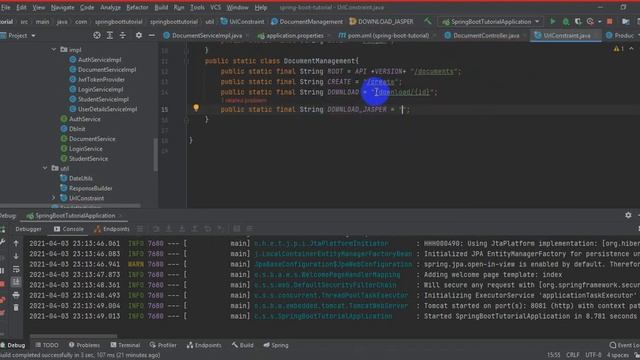Open the bottom Endpoints tool window
Viewport: 640px width, 360px height.
click(204, 345)
